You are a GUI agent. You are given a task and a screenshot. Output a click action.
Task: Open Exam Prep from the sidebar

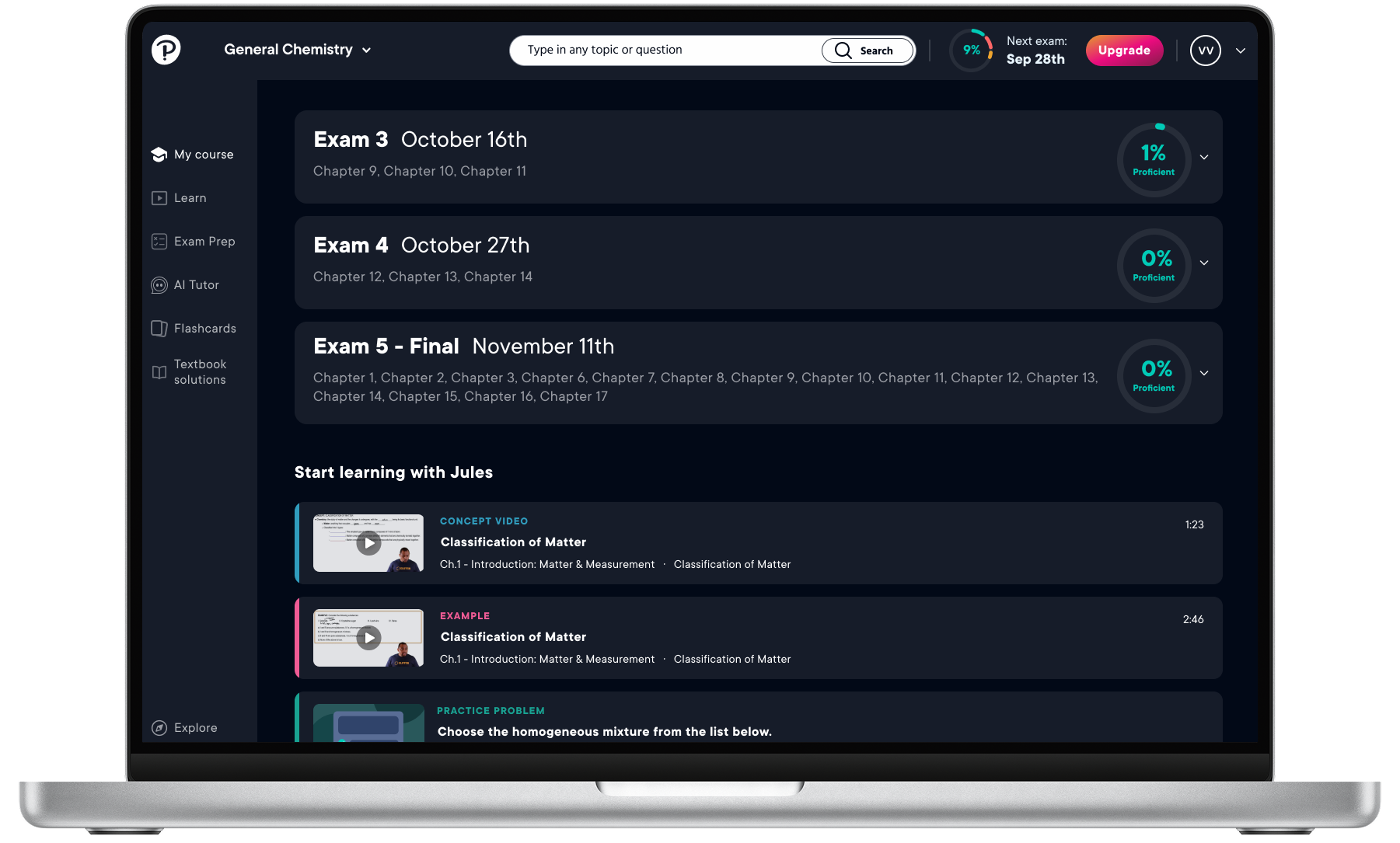coord(194,242)
